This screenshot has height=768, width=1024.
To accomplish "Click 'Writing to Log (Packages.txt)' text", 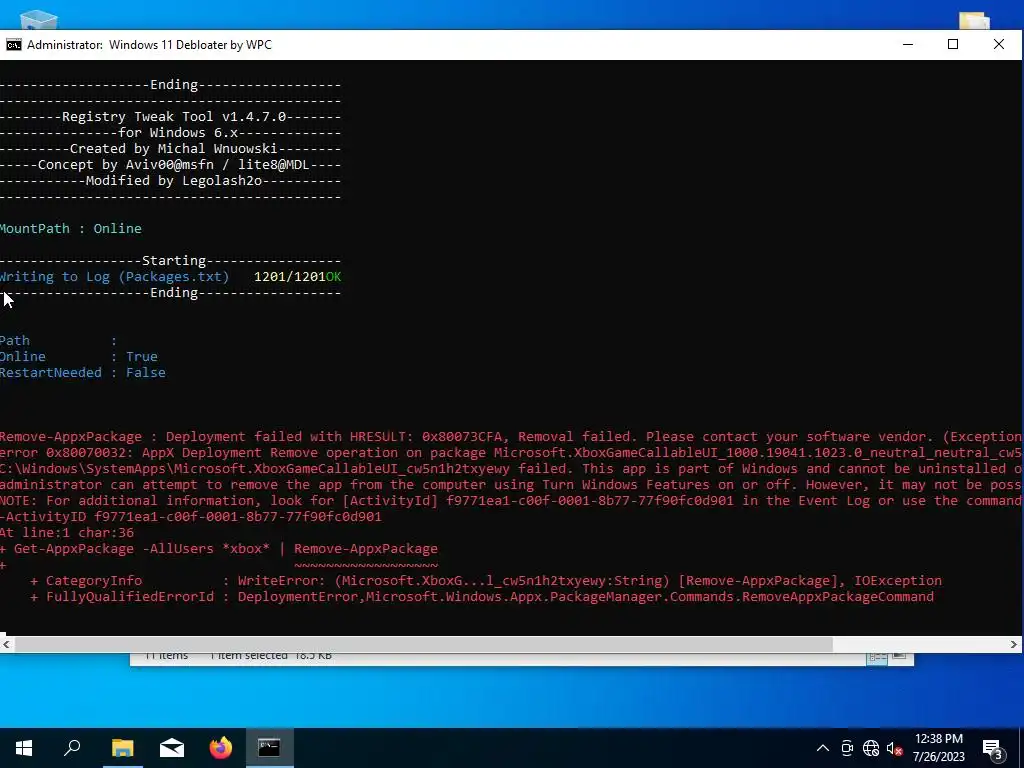I will (x=114, y=277).
